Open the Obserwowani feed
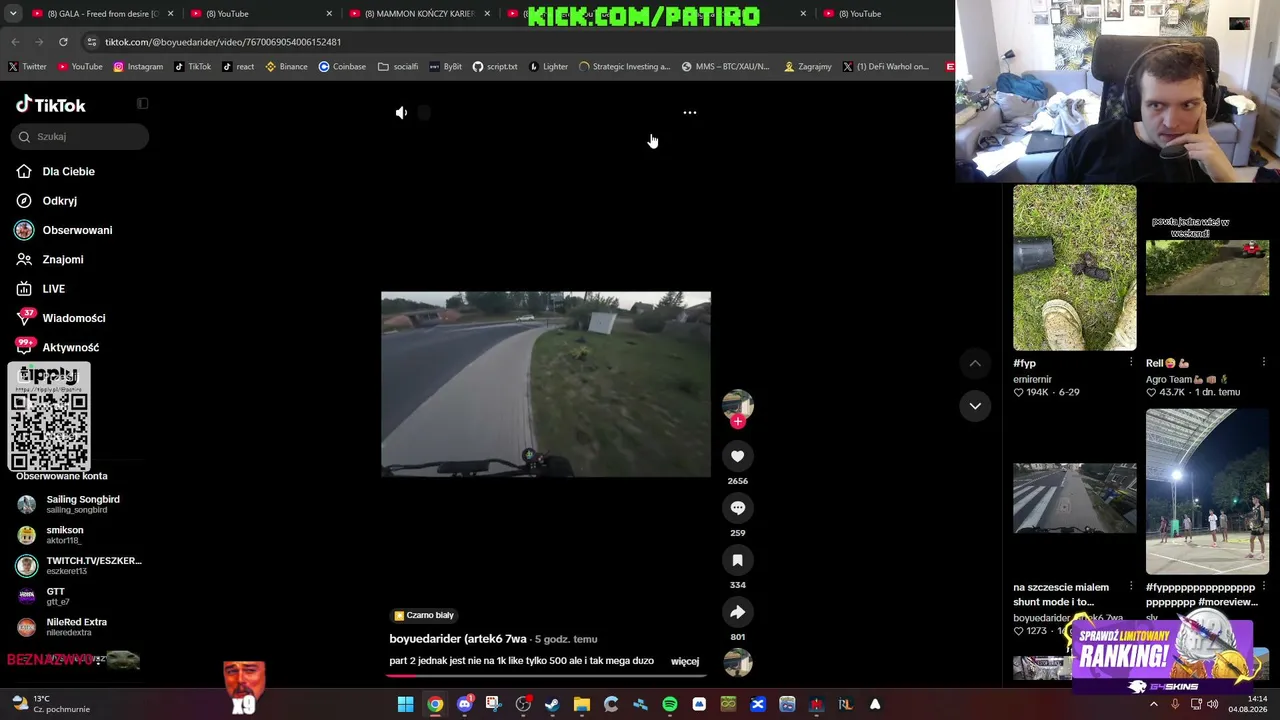This screenshot has width=1280, height=720. tap(64, 230)
